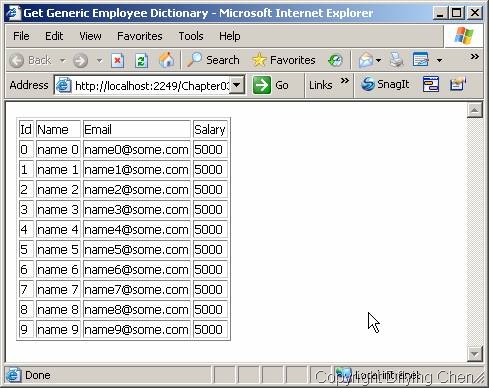Maximize the Internet Explorer window

click(x=457, y=13)
